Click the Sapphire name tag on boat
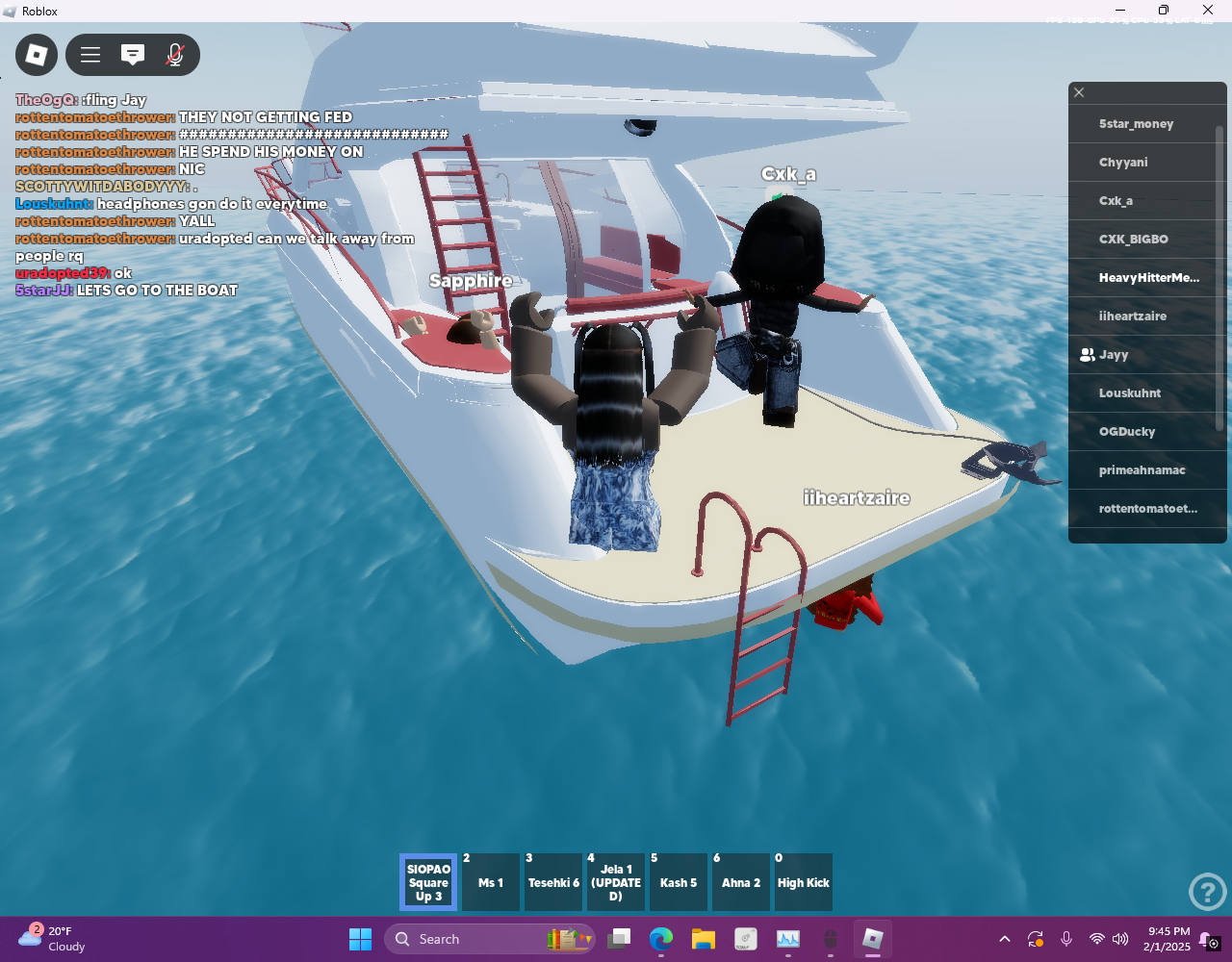This screenshot has height=962, width=1232. click(x=471, y=281)
